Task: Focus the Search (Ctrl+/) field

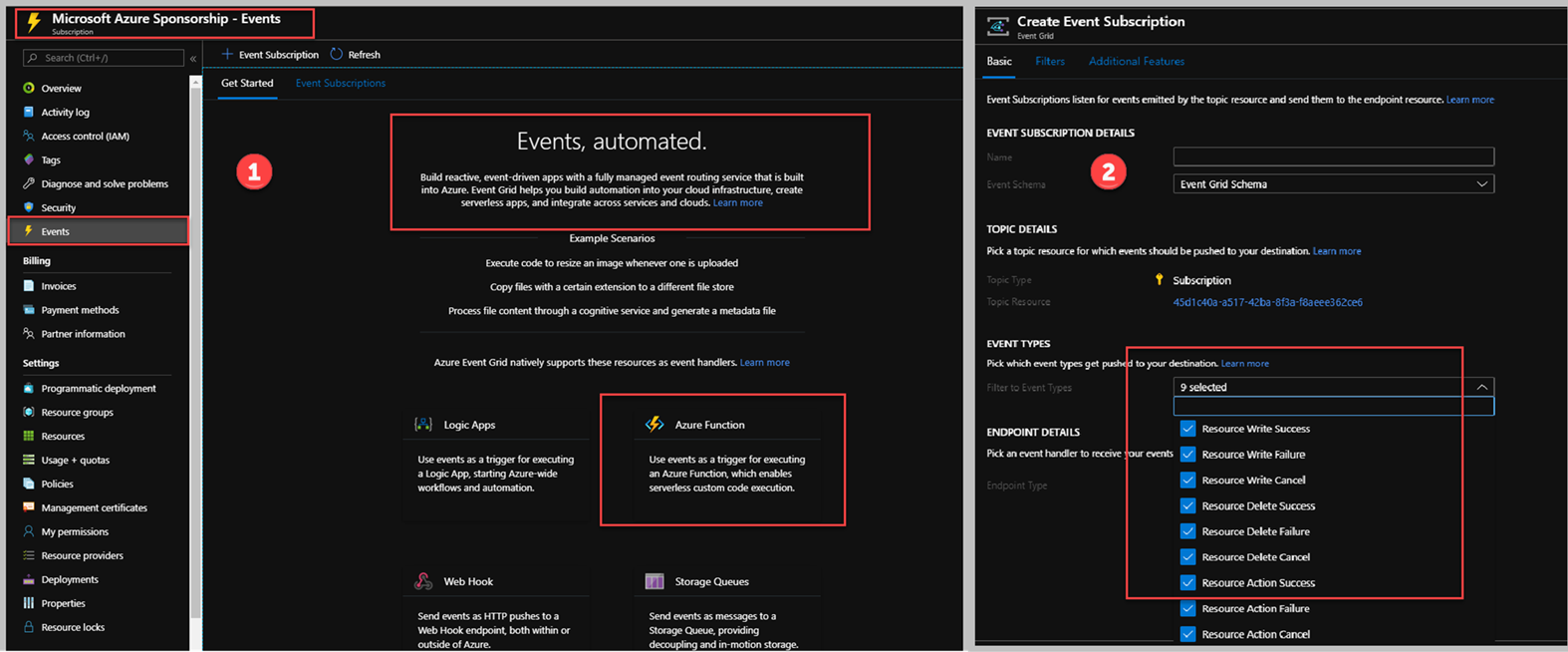Action: (x=104, y=58)
